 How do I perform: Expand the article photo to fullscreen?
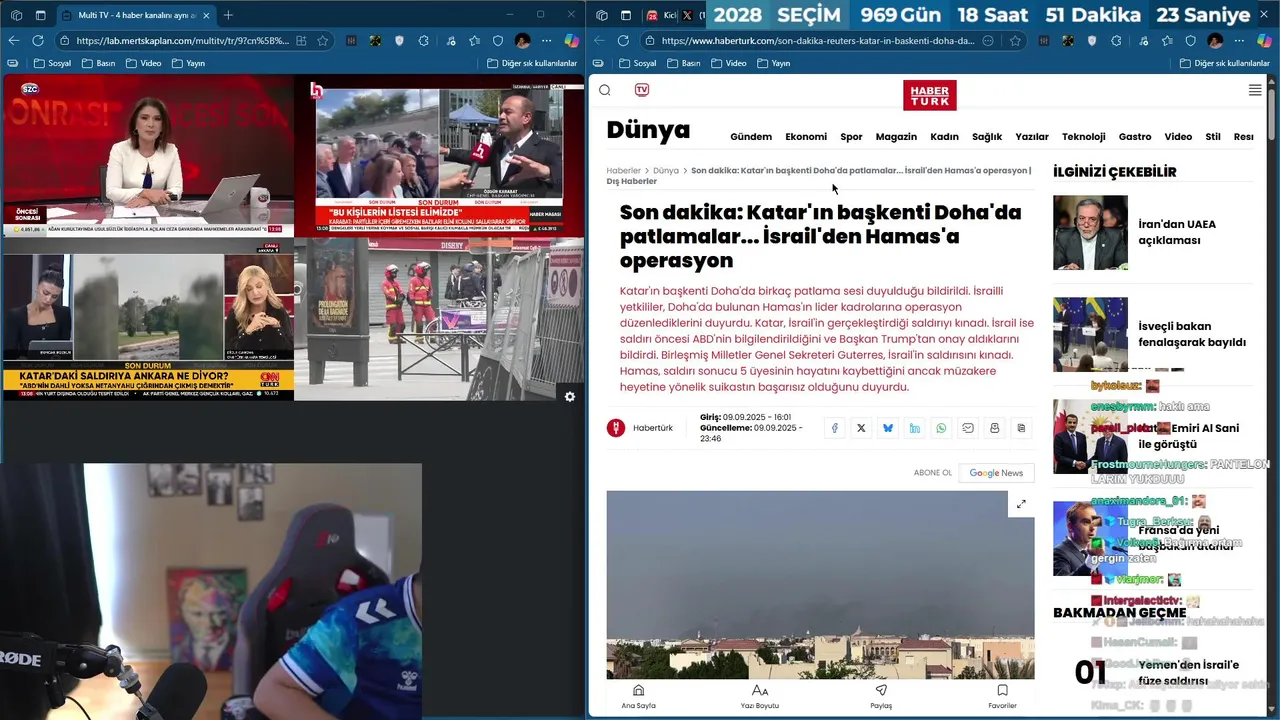[x=1021, y=504]
